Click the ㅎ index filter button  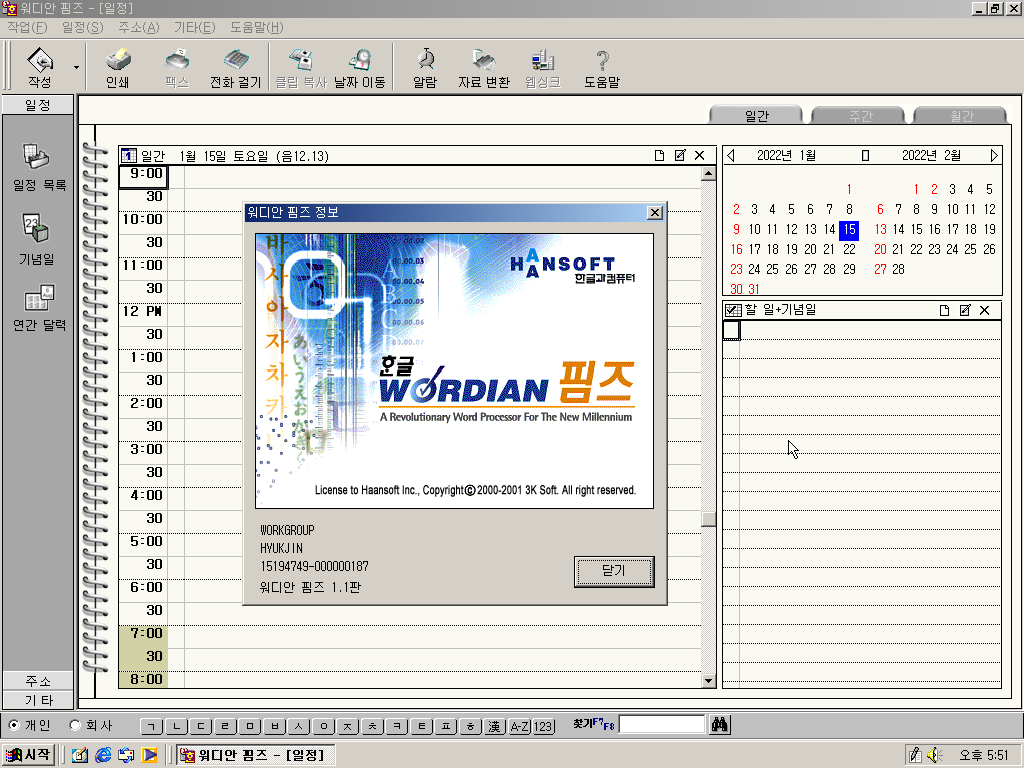click(x=470, y=726)
